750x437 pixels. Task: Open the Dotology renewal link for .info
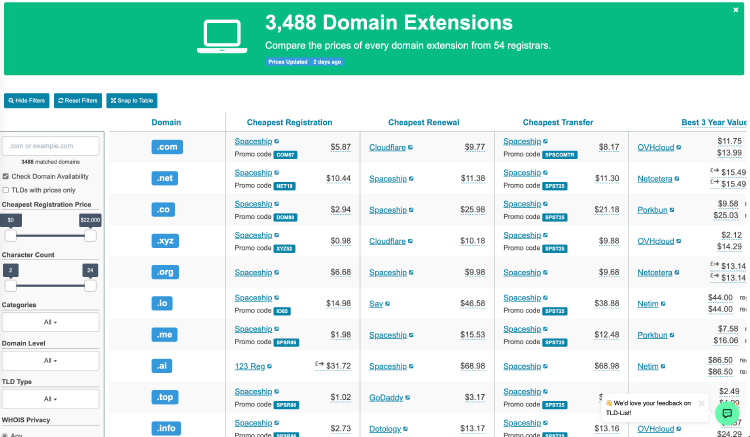(385, 429)
